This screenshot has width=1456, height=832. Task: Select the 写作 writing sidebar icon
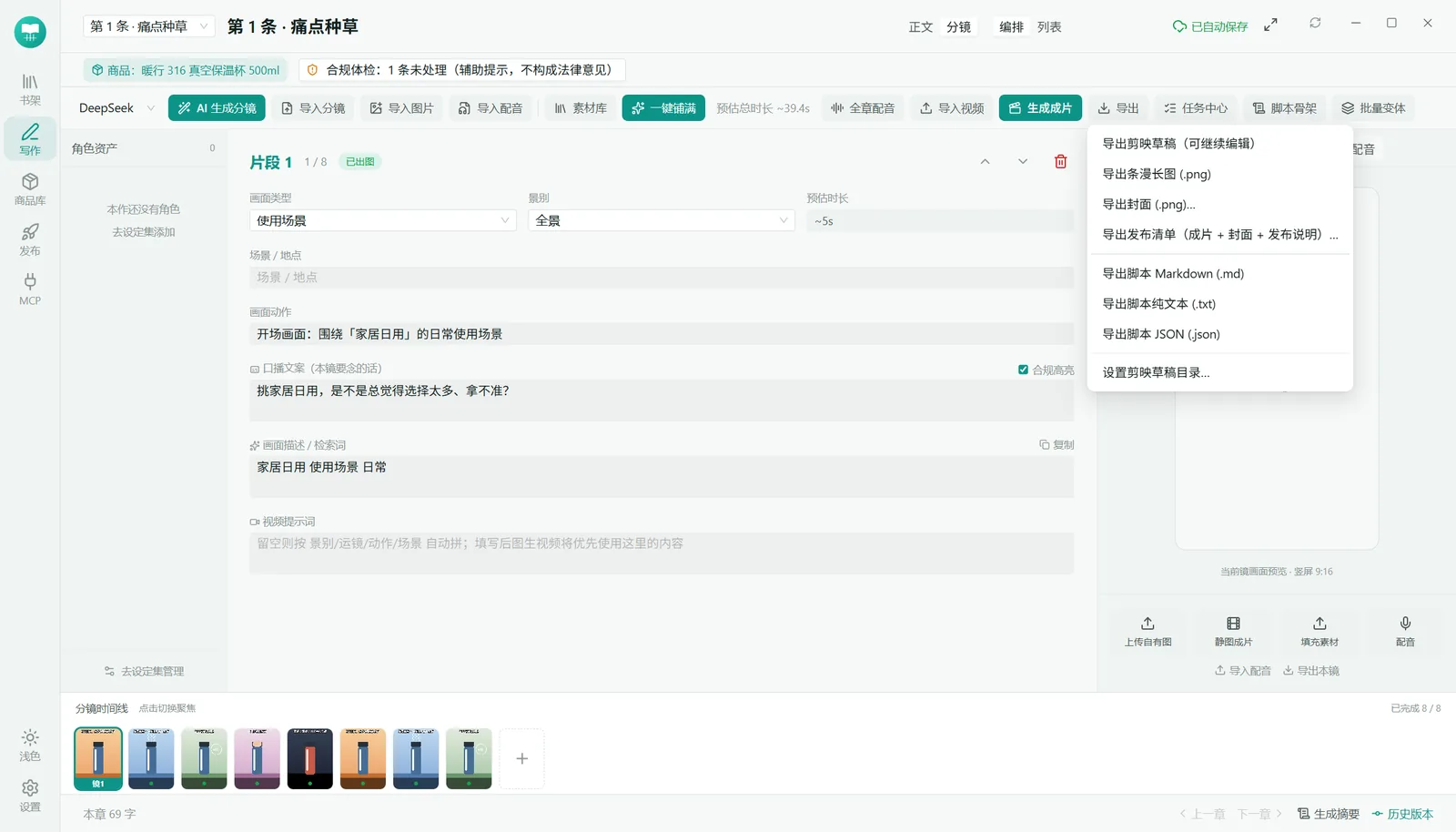(x=30, y=139)
